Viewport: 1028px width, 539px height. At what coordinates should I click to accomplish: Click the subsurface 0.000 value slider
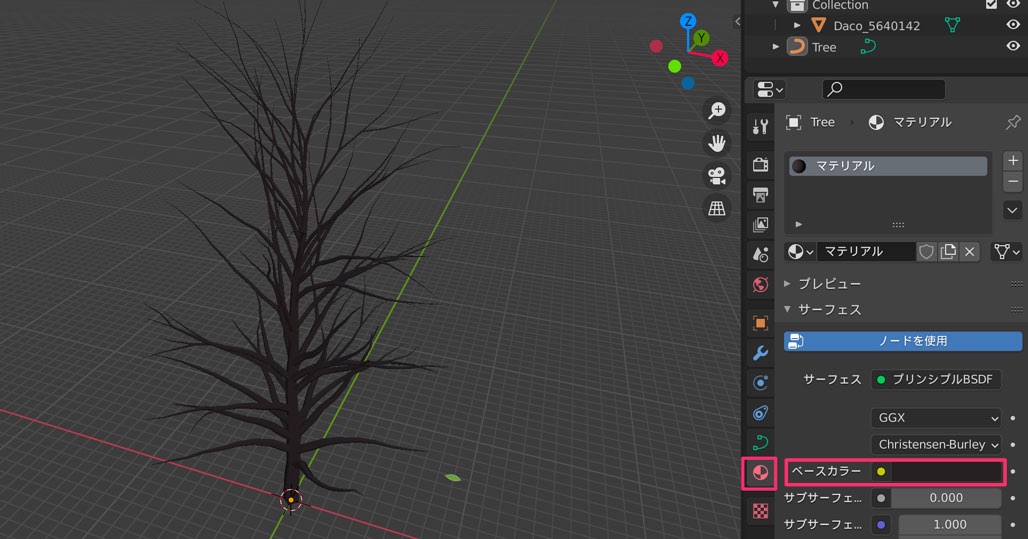click(x=946, y=498)
